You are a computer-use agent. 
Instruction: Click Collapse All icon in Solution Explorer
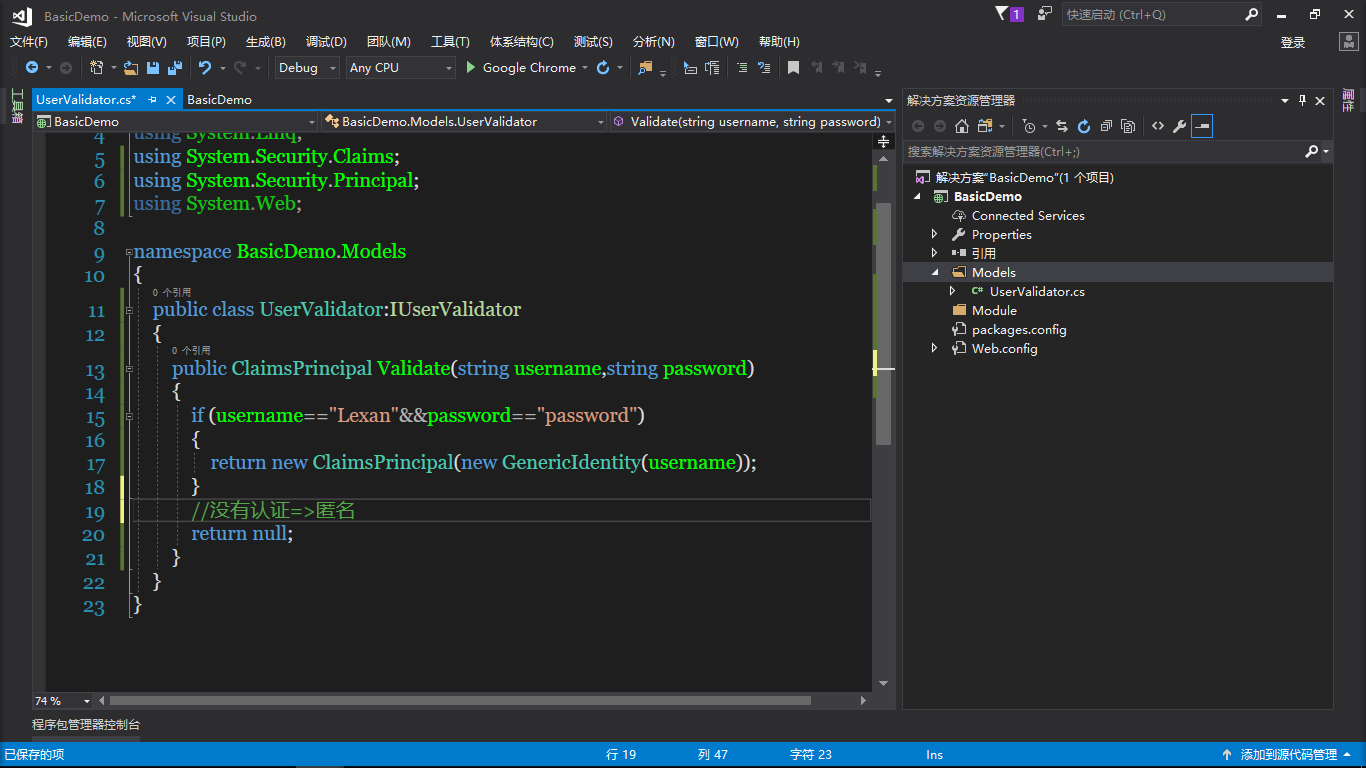[x=1106, y=126]
